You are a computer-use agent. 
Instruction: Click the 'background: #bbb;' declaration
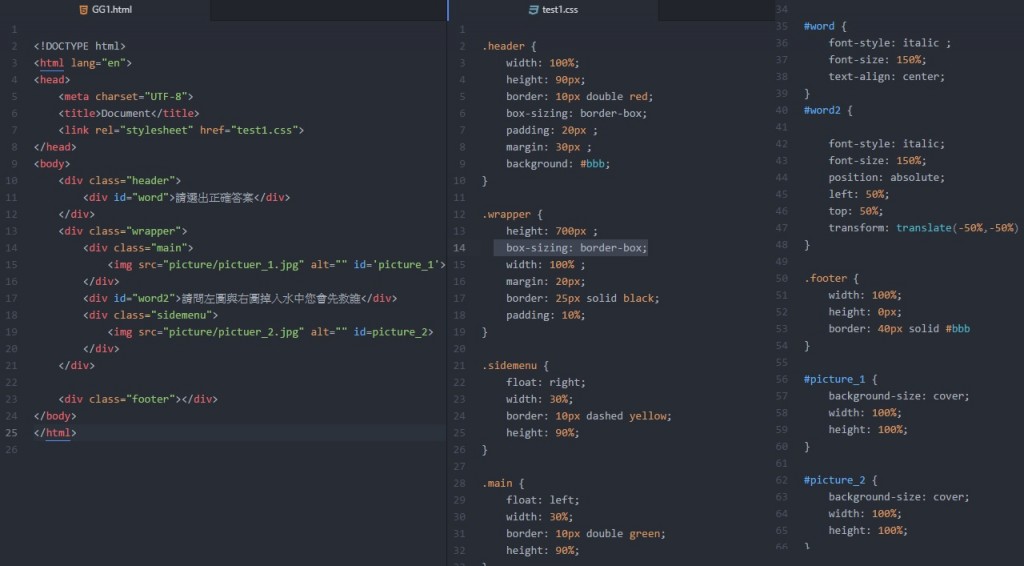pyautogui.click(x=558, y=164)
